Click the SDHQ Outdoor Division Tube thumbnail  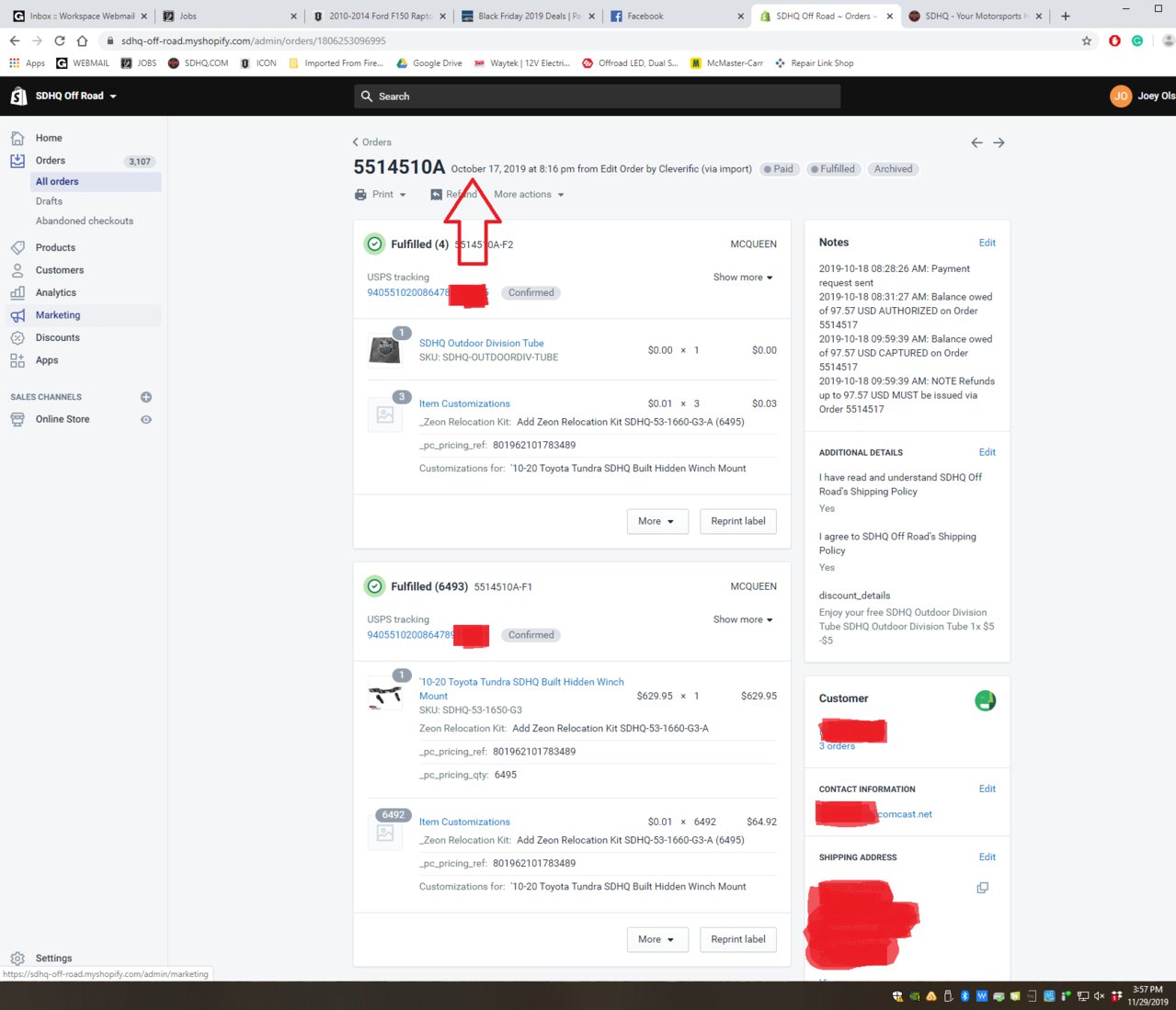(385, 348)
